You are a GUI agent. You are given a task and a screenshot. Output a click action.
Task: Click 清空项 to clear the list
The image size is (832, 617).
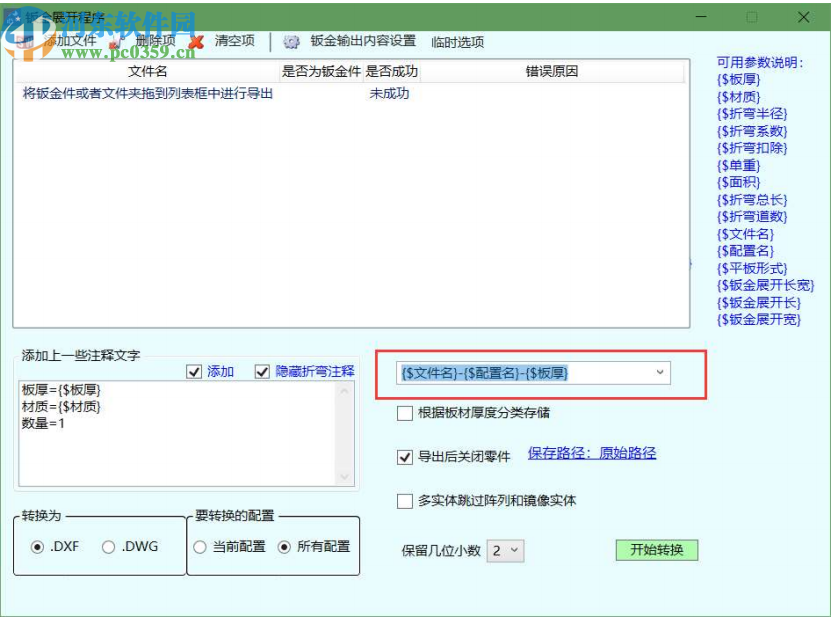tap(235, 41)
